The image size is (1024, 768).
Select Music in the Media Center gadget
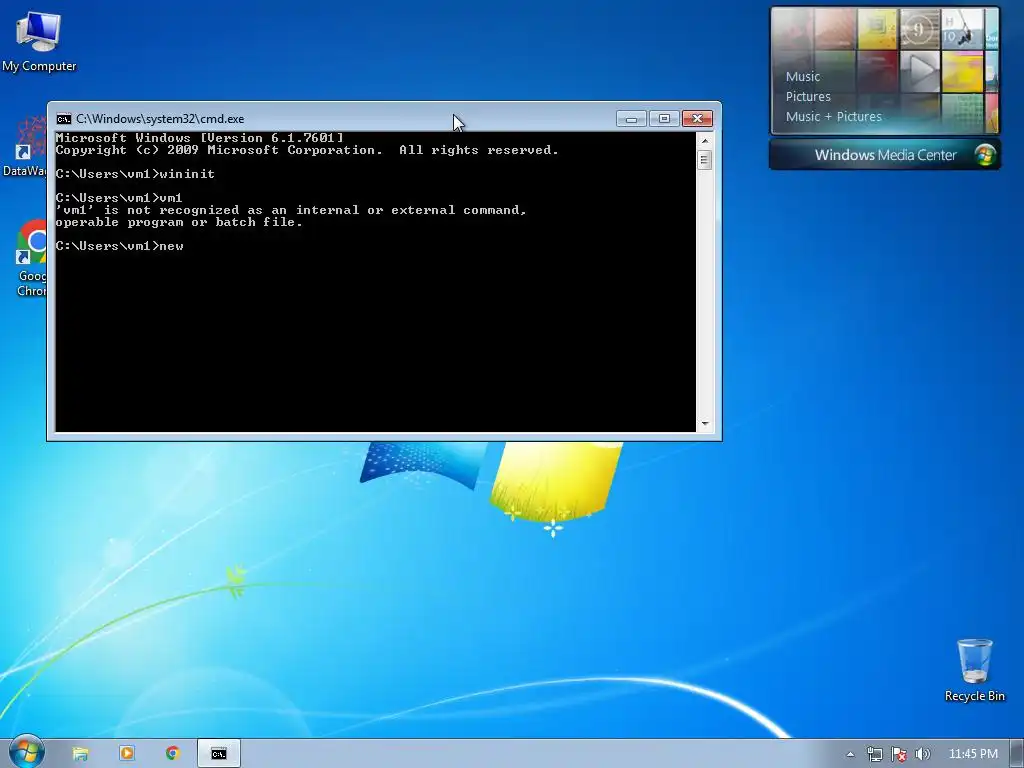pyautogui.click(x=803, y=76)
